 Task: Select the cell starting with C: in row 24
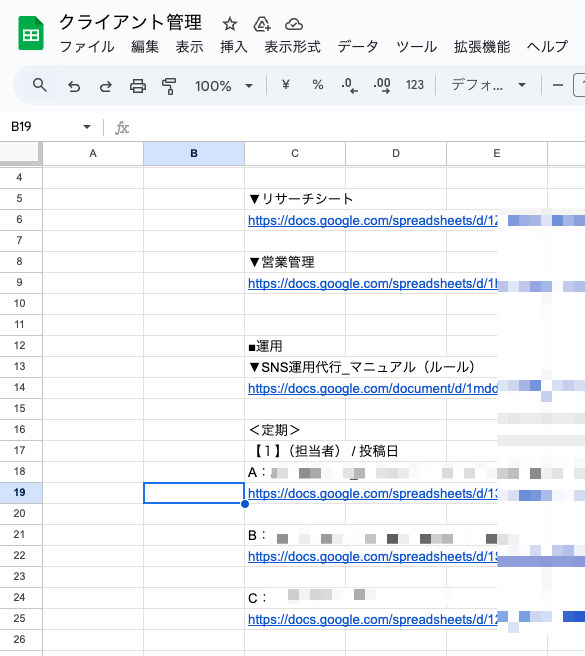295,598
